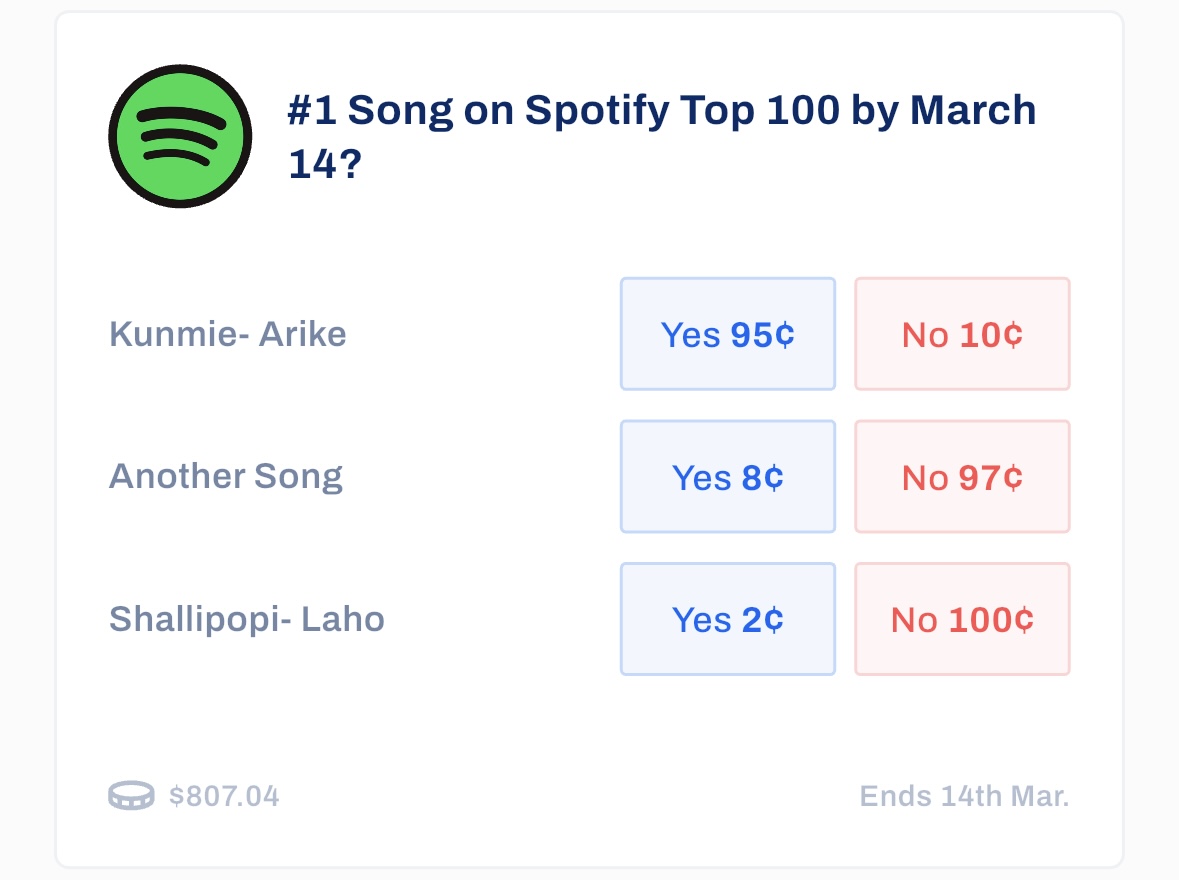Choose No 97¢ for Another Song
Image resolution: width=1179 pixels, height=880 pixels.
pos(962,477)
